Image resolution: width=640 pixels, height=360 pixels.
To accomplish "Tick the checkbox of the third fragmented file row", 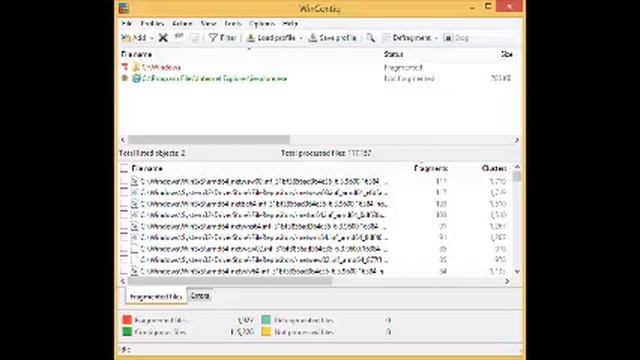I will [124, 204].
